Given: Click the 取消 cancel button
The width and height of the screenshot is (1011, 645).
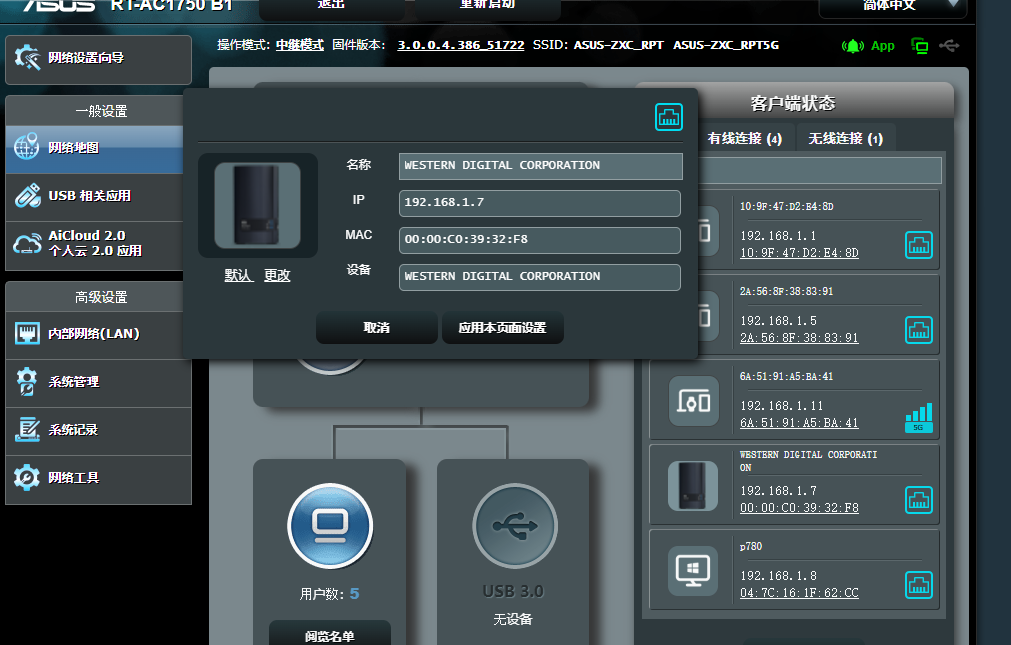Looking at the screenshot, I should click(x=377, y=328).
